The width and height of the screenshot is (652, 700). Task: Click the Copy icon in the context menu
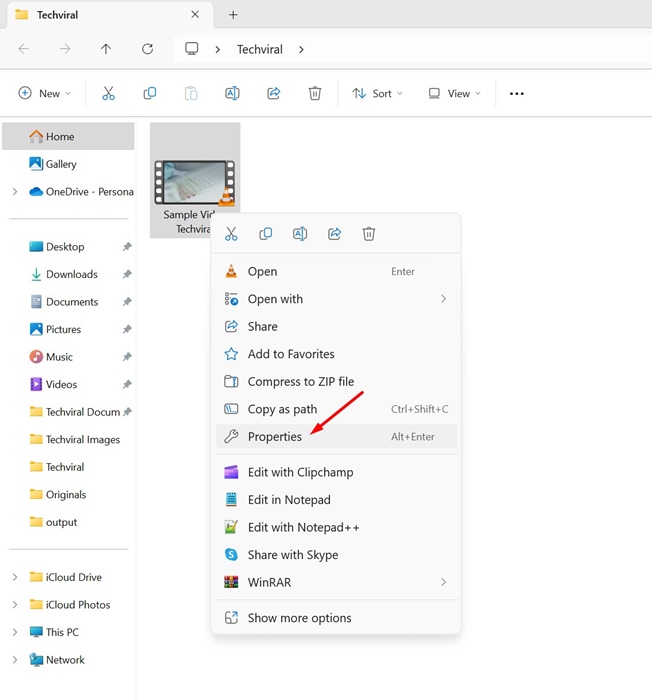(x=265, y=234)
